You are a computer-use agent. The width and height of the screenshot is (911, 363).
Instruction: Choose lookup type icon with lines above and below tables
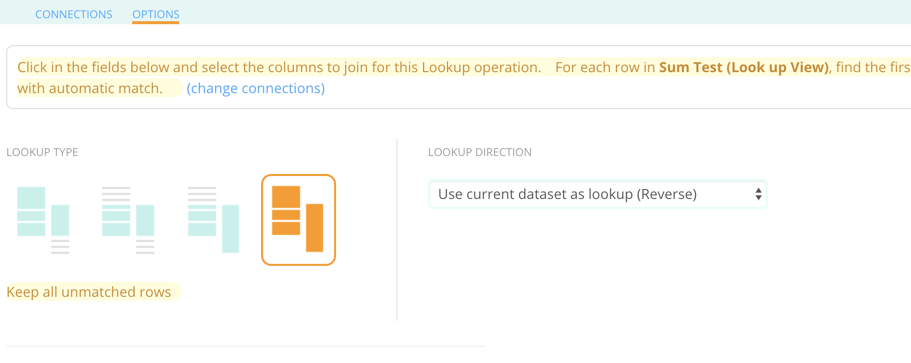(128, 220)
